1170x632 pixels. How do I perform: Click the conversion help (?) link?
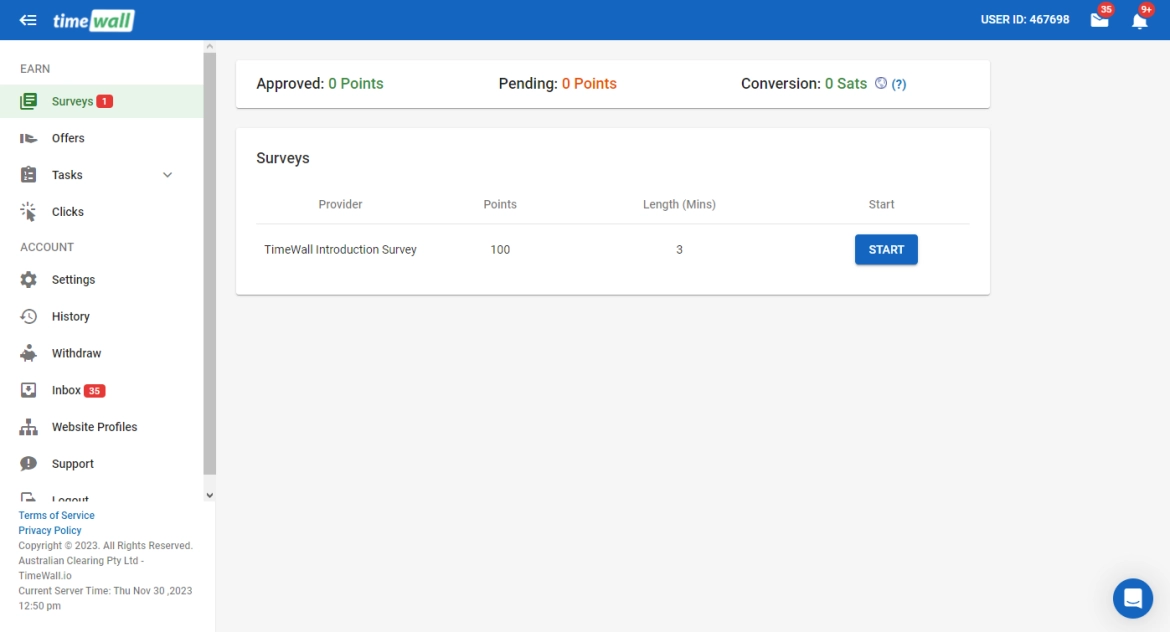899,85
